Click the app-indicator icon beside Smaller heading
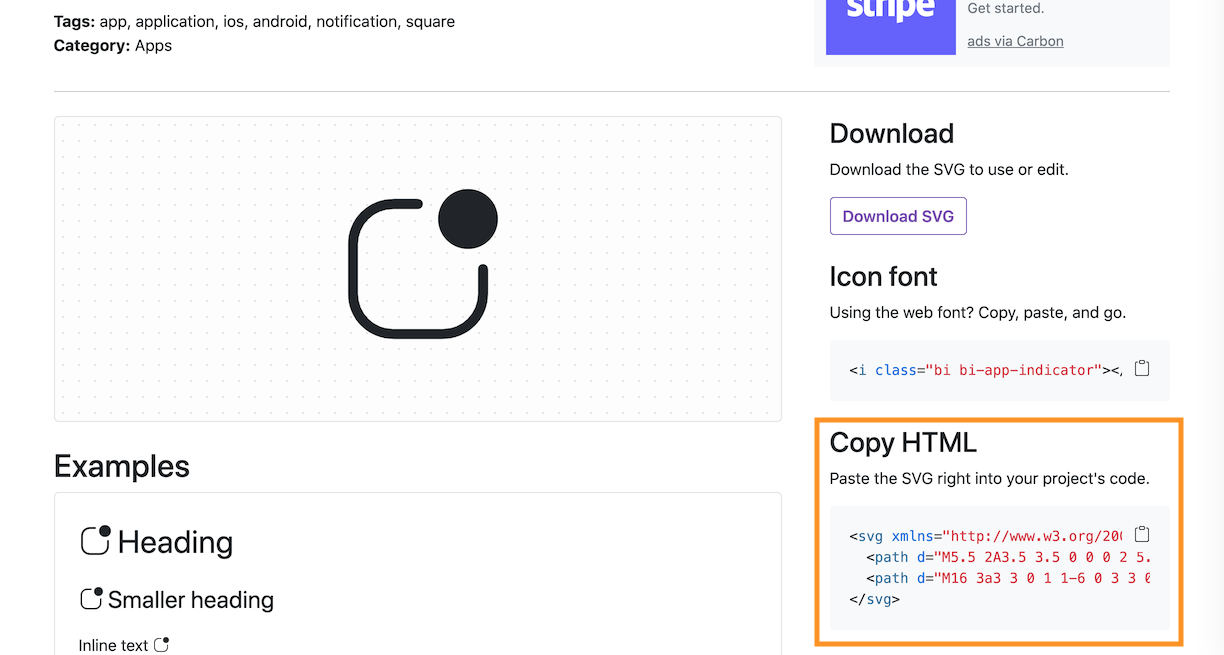Viewport: 1224px width, 655px height. pyautogui.click(x=92, y=598)
